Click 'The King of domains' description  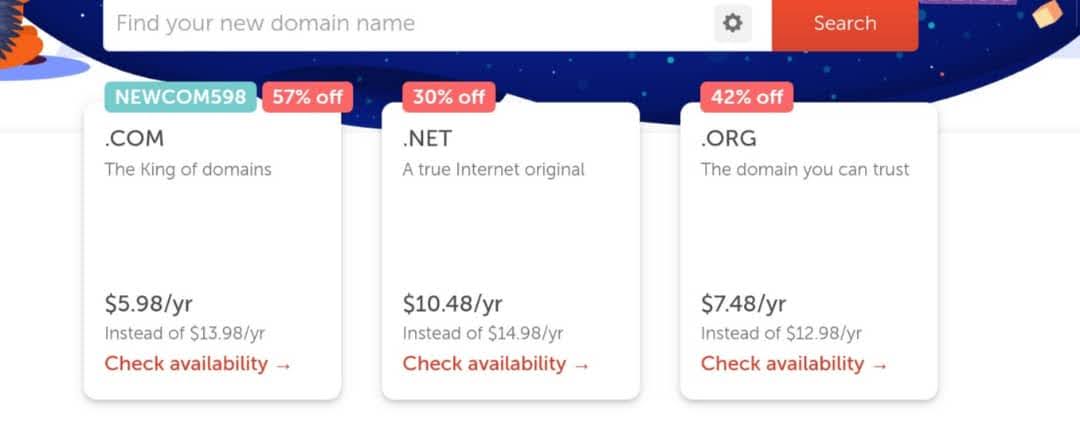pyautogui.click(x=188, y=169)
